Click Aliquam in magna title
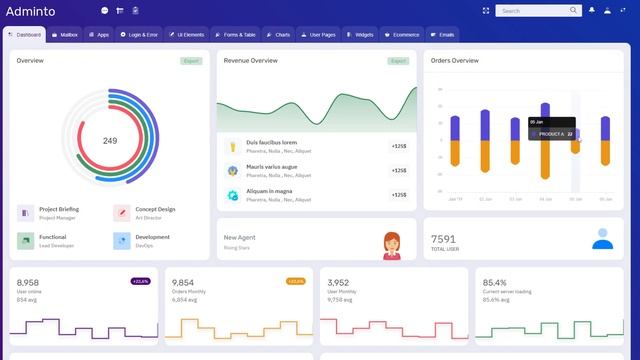The height and width of the screenshot is (360, 640). point(269,191)
